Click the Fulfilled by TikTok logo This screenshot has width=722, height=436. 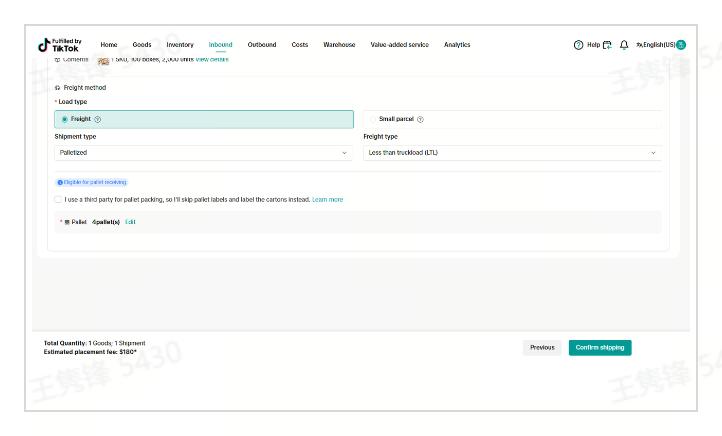59,45
